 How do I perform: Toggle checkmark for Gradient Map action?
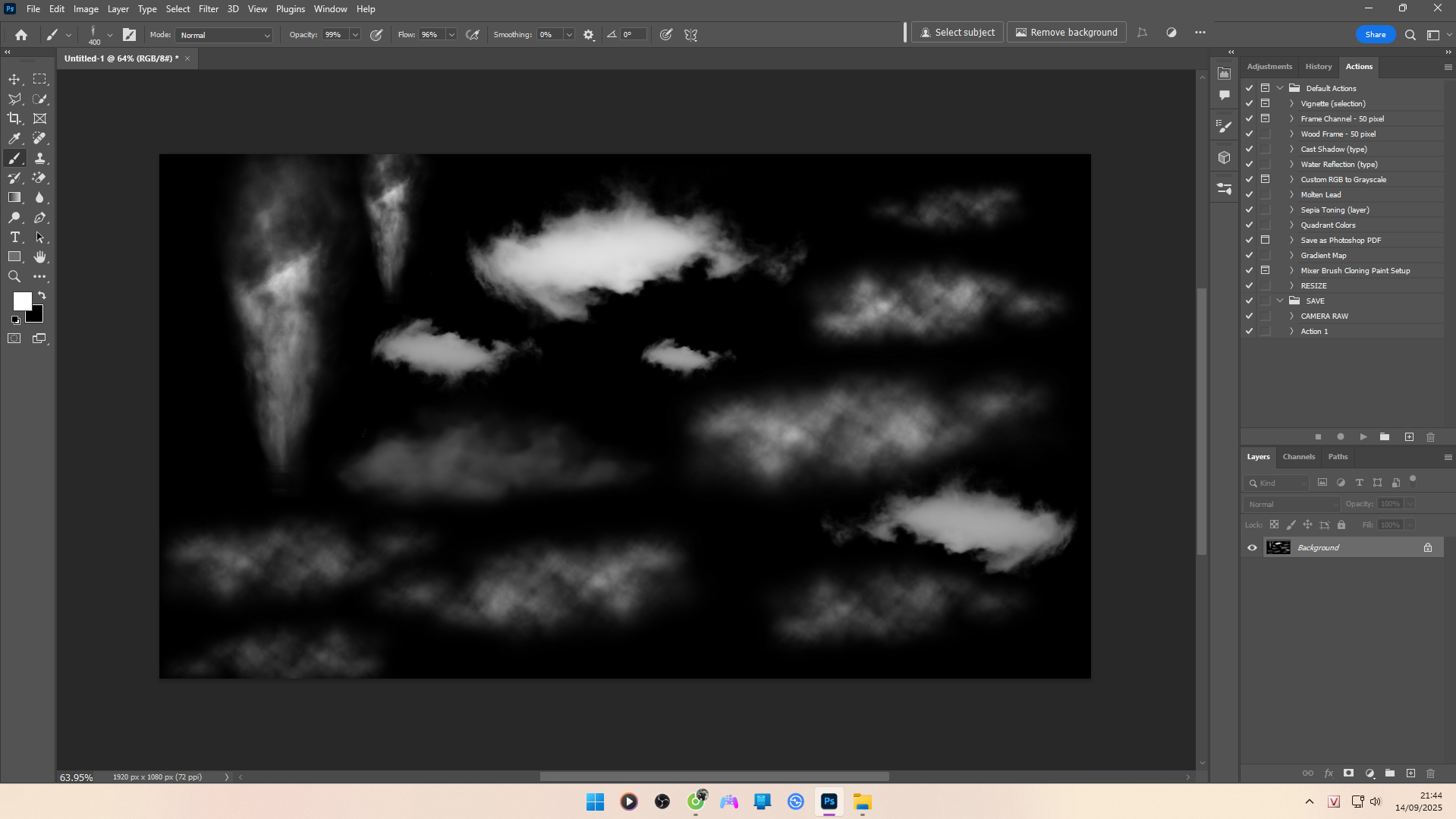[x=1249, y=256]
